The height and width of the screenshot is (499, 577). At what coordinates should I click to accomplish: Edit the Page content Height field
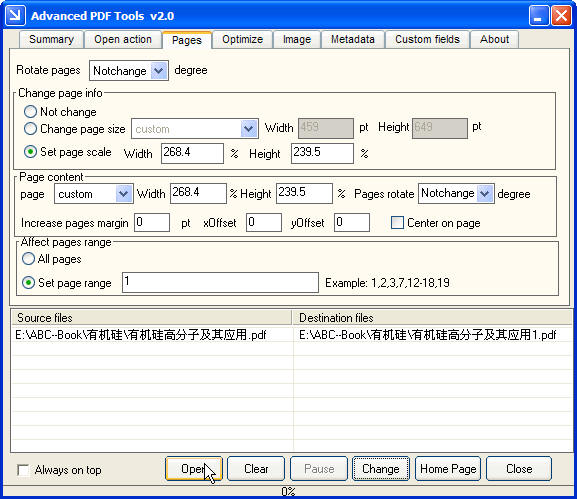pos(304,194)
